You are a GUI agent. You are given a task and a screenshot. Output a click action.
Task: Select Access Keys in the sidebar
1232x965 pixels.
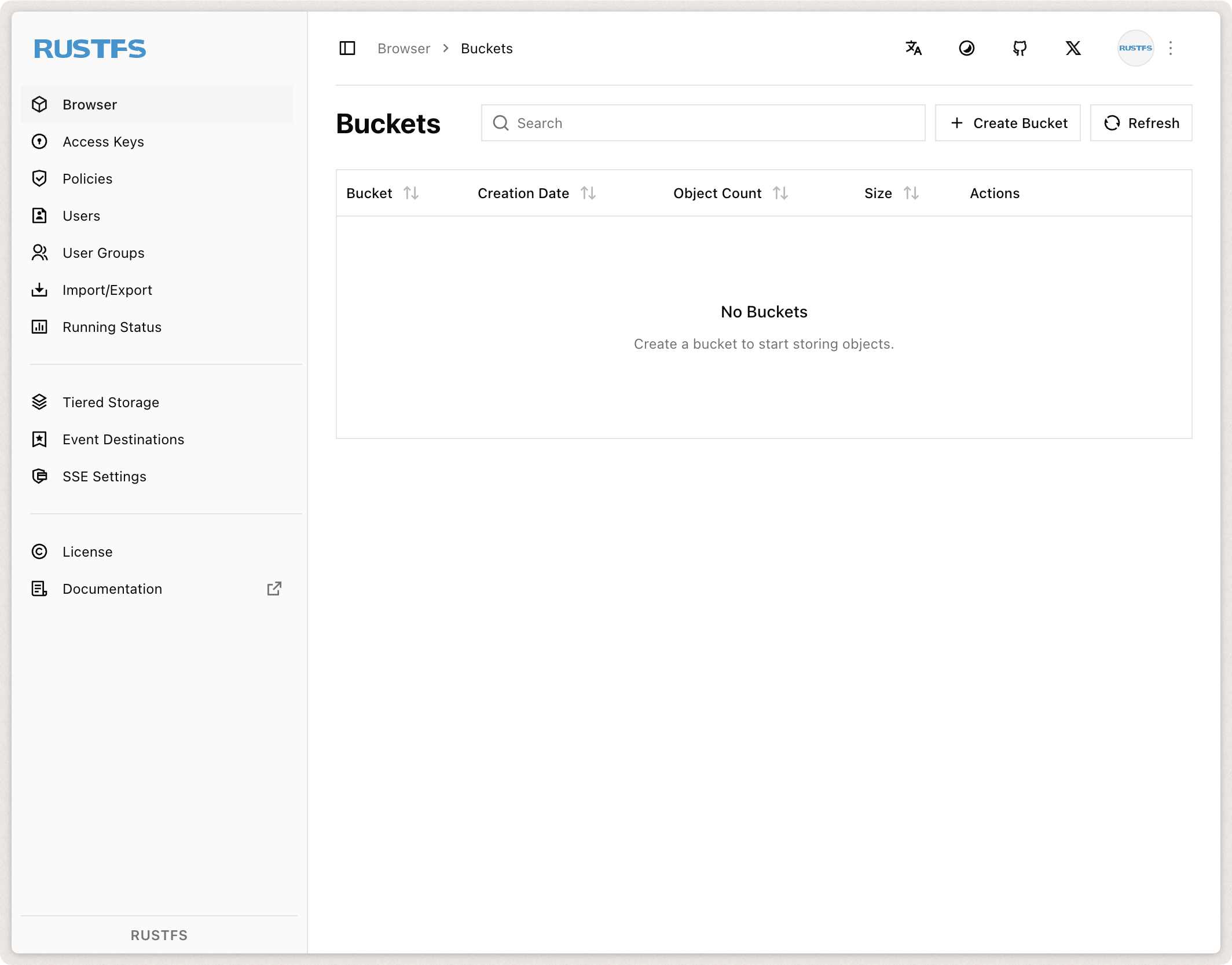[x=103, y=142]
